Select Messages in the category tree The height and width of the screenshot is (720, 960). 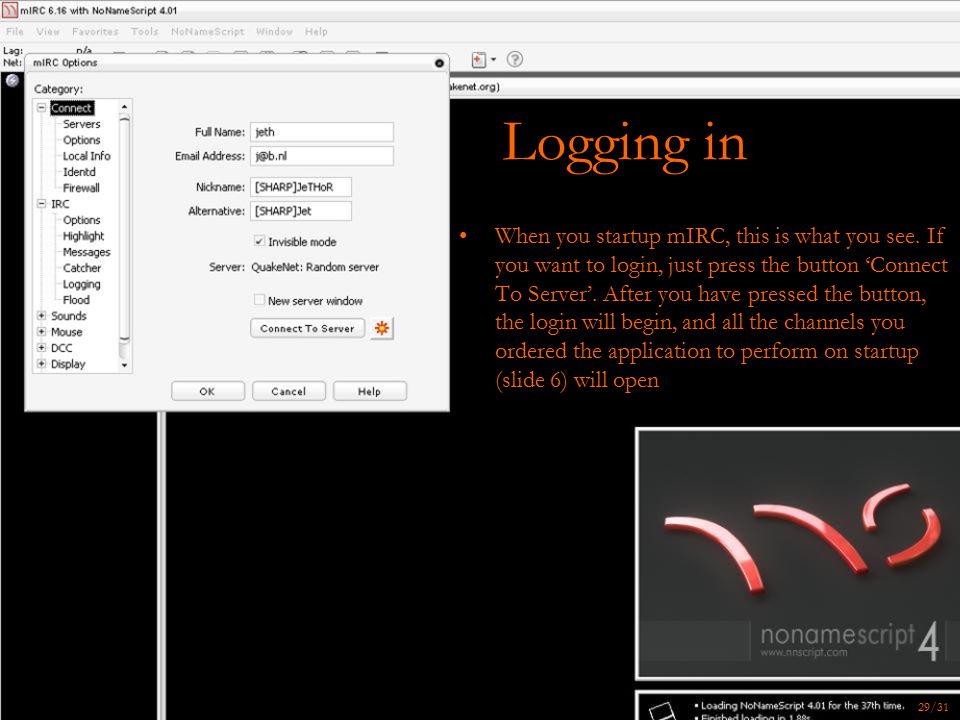[x=86, y=252]
